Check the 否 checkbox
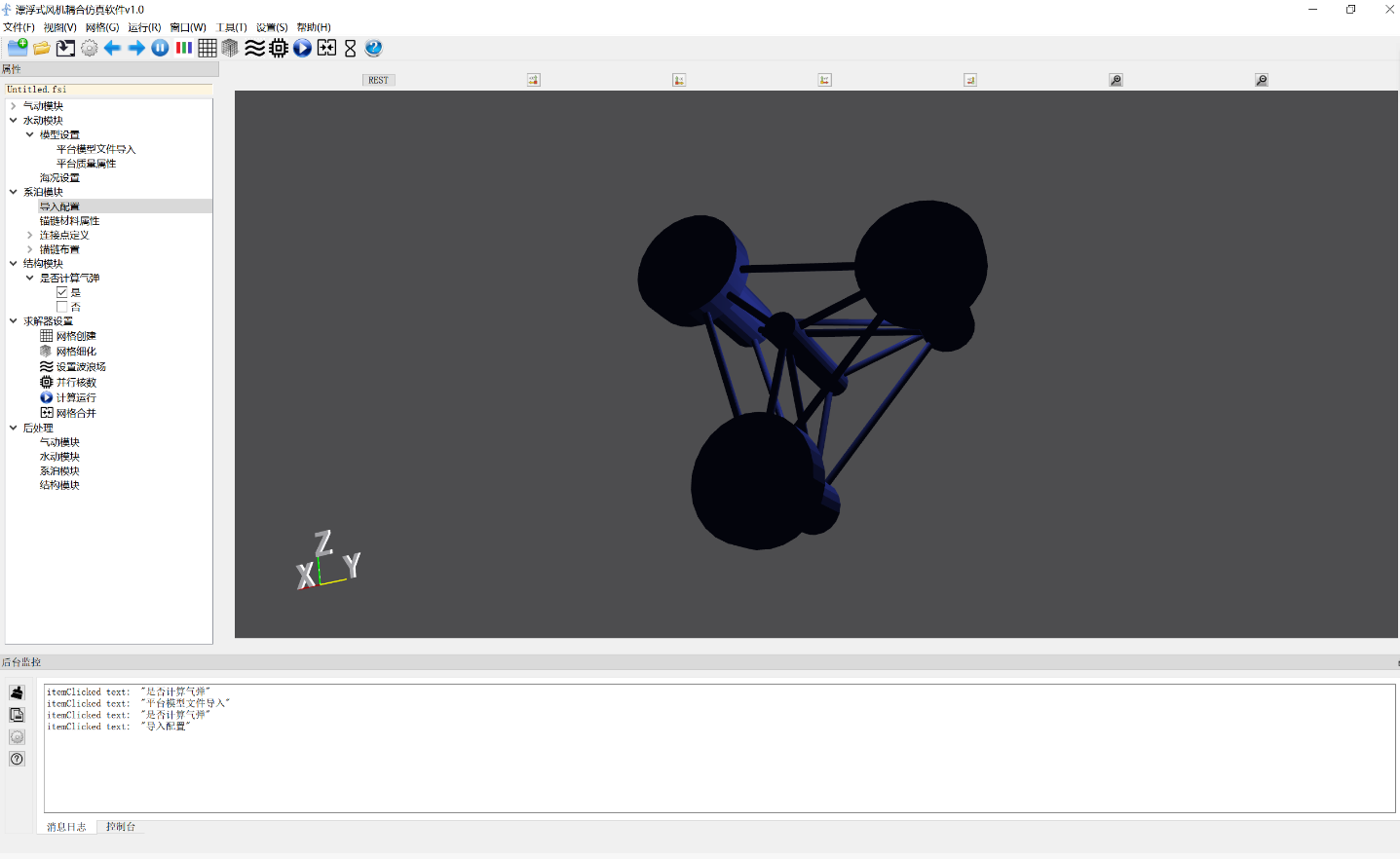Image resolution: width=1400 pixels, height=859 pixels. point(62,307)
